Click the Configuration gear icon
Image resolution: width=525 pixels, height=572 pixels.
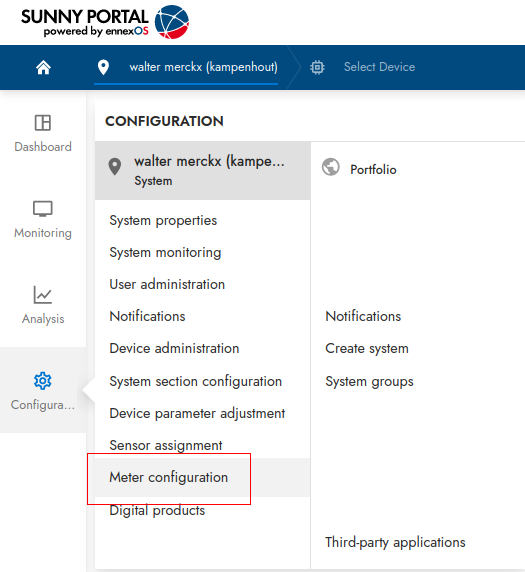pyautogui.click(x=43, y=381)
